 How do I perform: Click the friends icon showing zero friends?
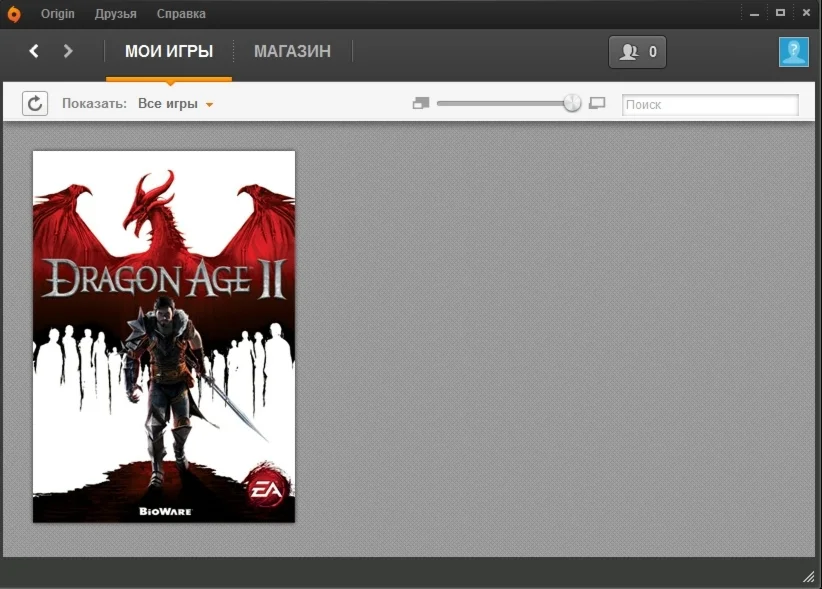coord(637,51)
